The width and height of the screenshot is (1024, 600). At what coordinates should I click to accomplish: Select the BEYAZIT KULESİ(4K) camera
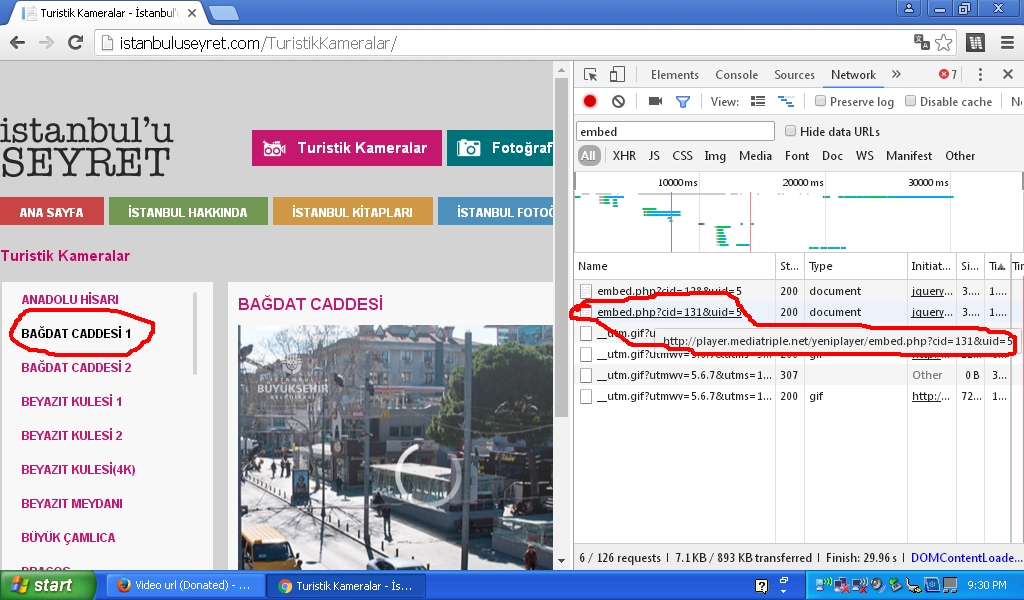[78, 469]
